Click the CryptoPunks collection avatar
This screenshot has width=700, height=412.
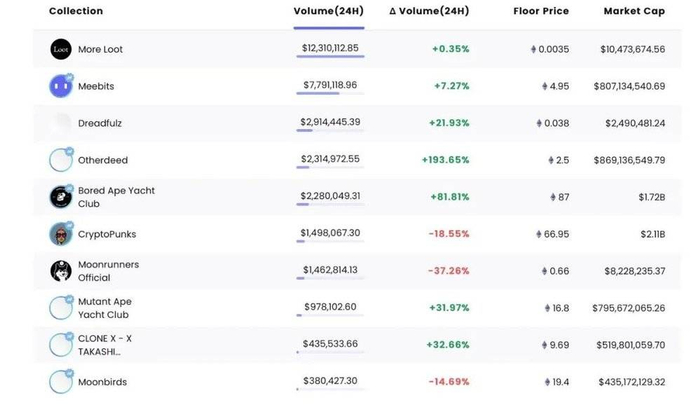61,234
